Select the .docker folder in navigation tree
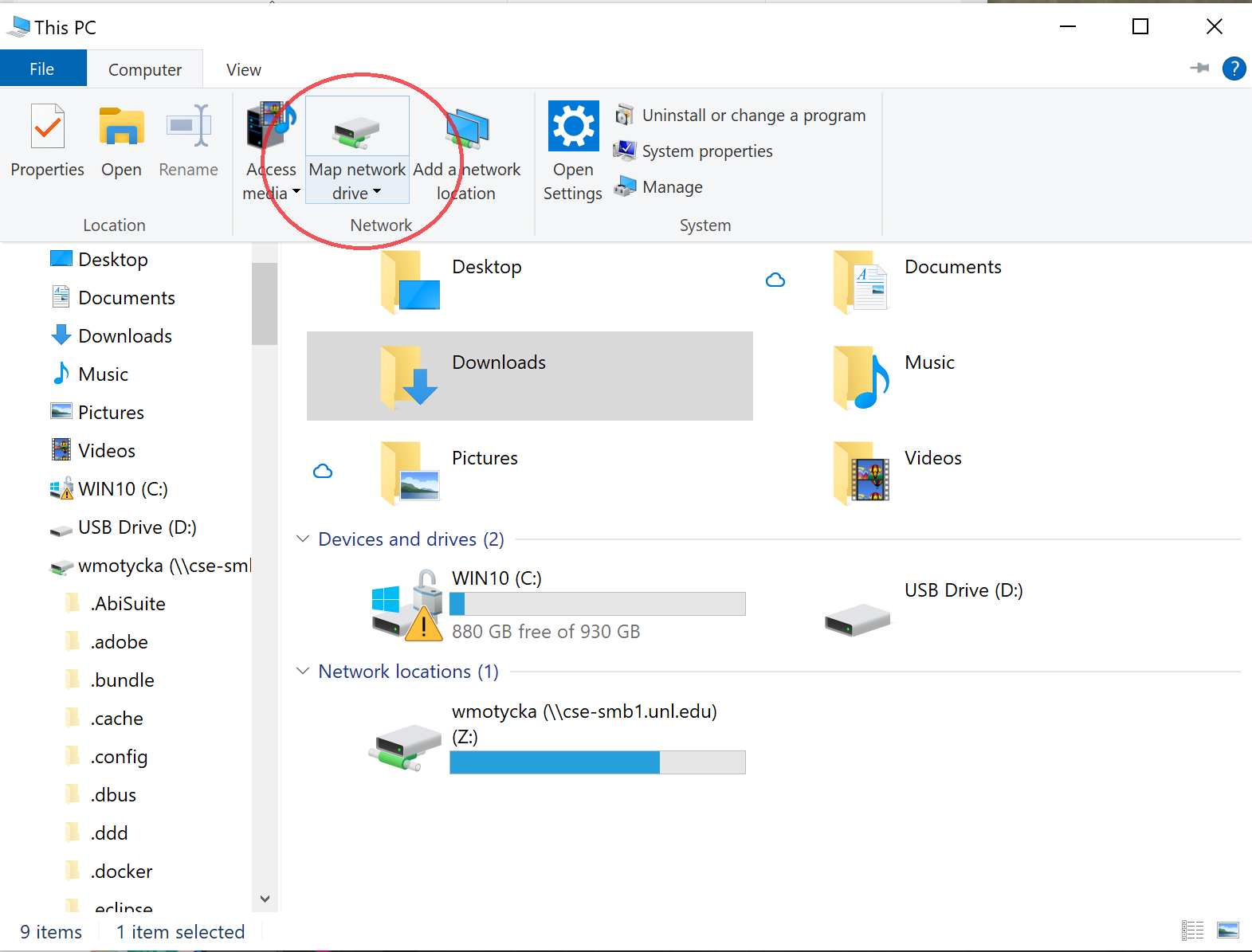The image size is (1252, 952). (121, 872)
